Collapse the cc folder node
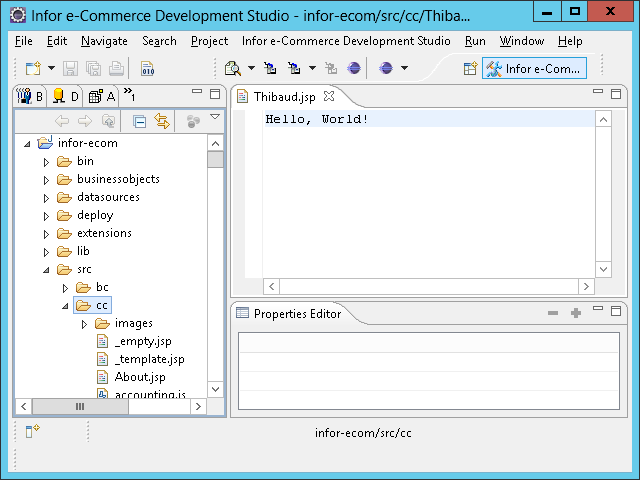The width and height of the screenshot is (640, 480). tap(65, 306)
